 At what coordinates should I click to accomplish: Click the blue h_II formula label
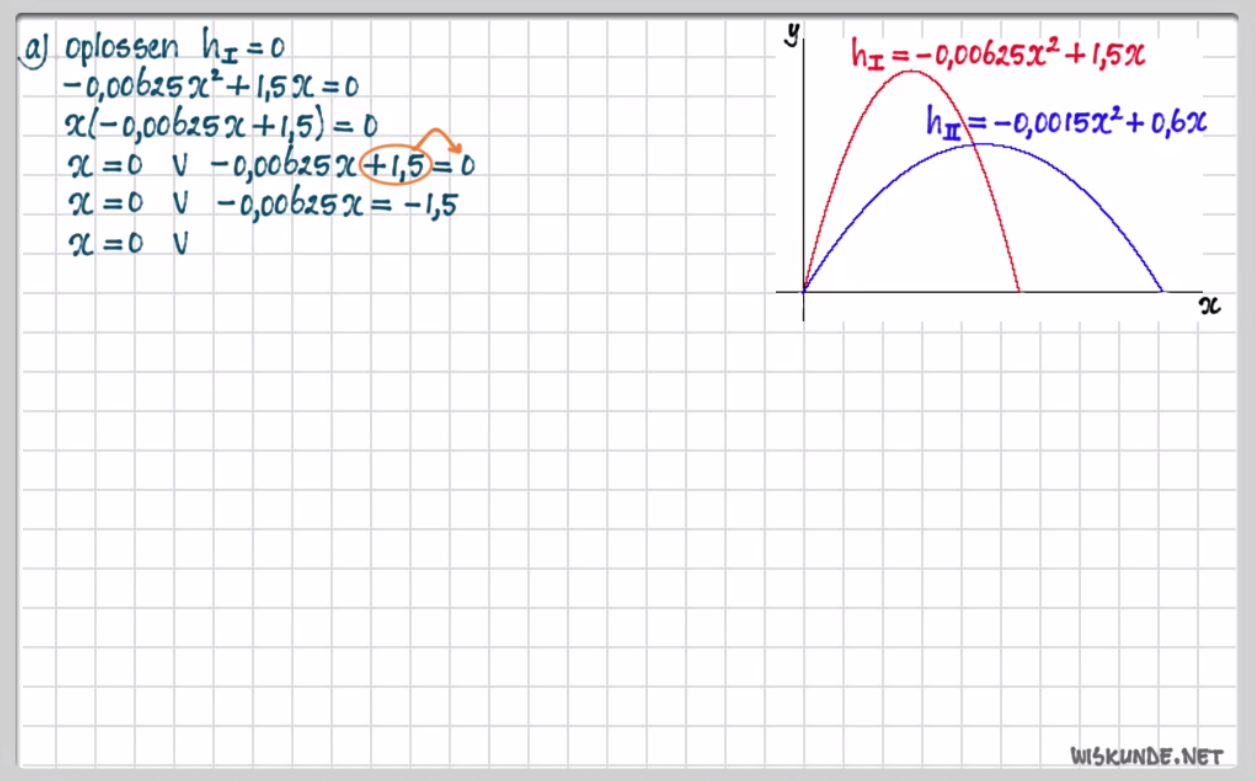(x=1066, y=123)
